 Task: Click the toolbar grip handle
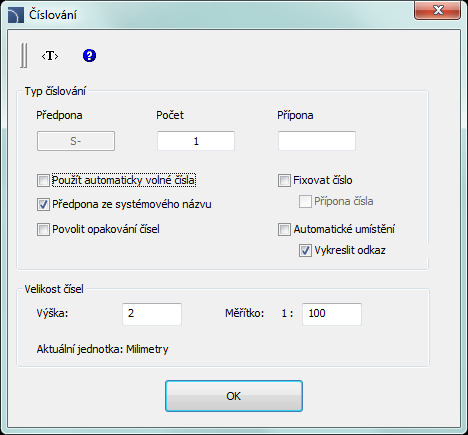pos(24,55)
